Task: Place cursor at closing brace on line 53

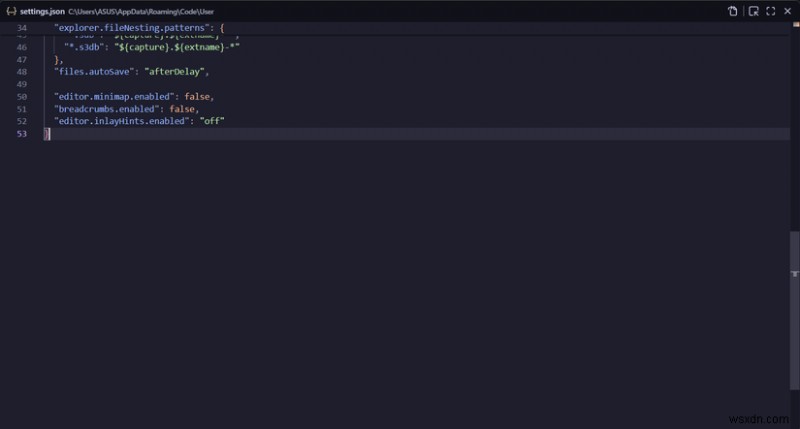Action: tap(46, 134)
